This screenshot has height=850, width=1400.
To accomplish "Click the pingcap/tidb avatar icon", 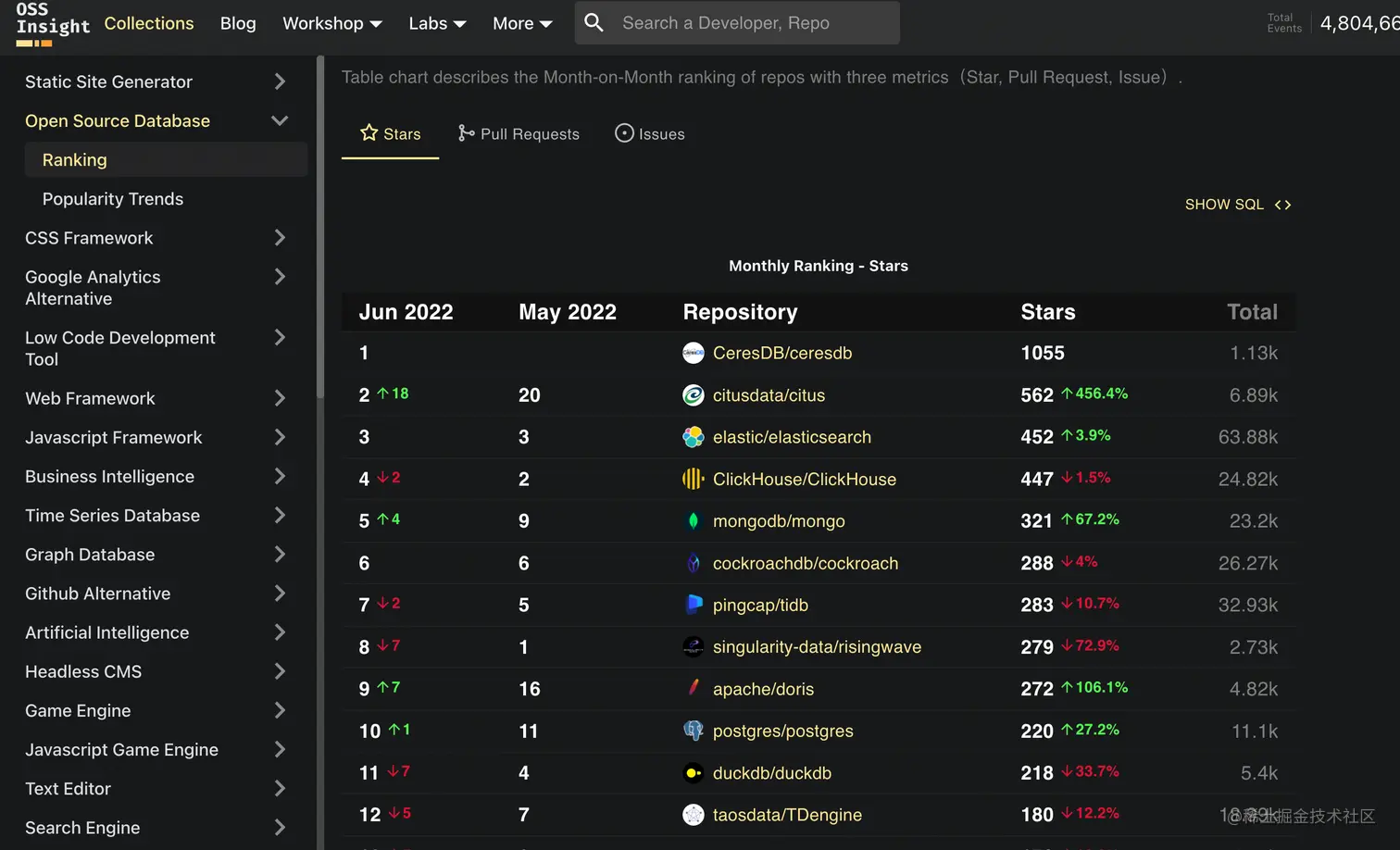I will point(694,605).
